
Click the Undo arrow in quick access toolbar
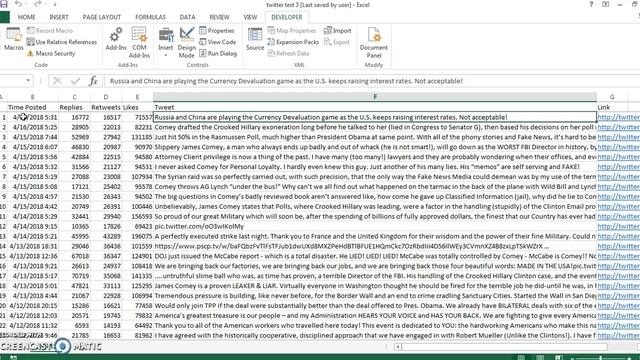[18, 4]
